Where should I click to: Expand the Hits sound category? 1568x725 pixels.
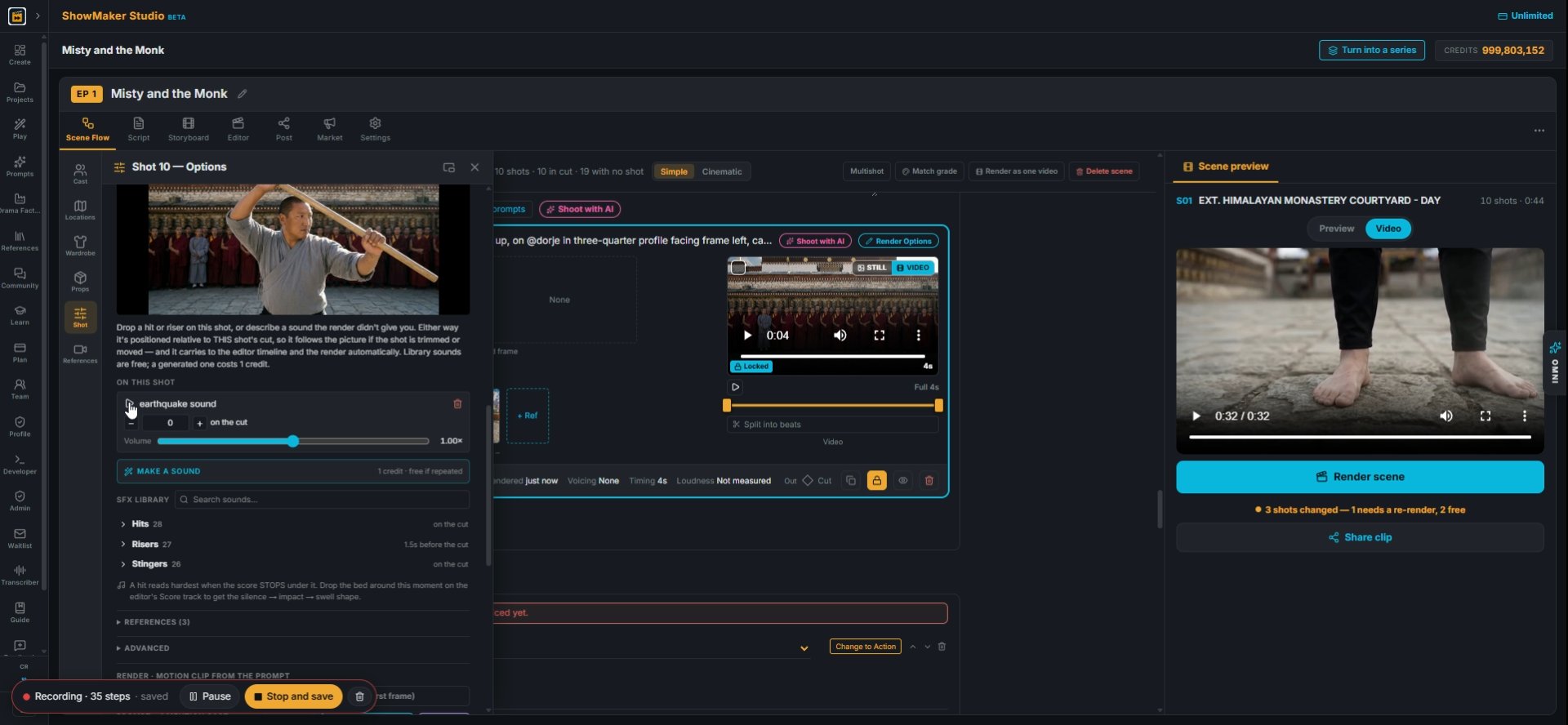click(294, 524)
